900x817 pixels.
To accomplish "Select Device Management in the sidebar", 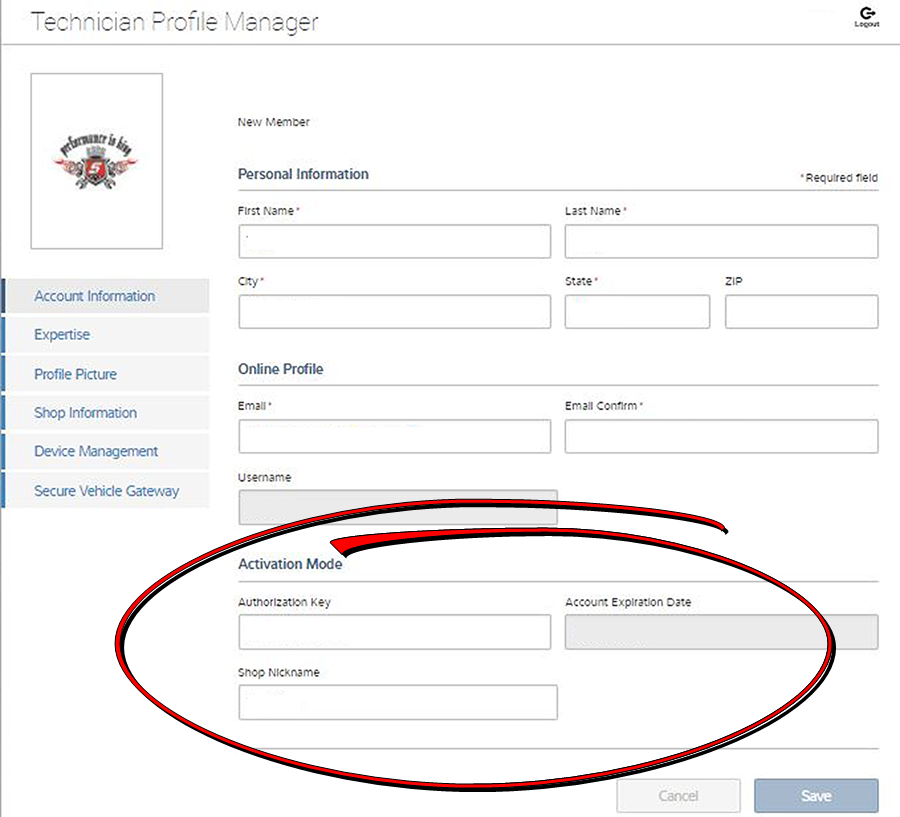I will tap(96, 452).
